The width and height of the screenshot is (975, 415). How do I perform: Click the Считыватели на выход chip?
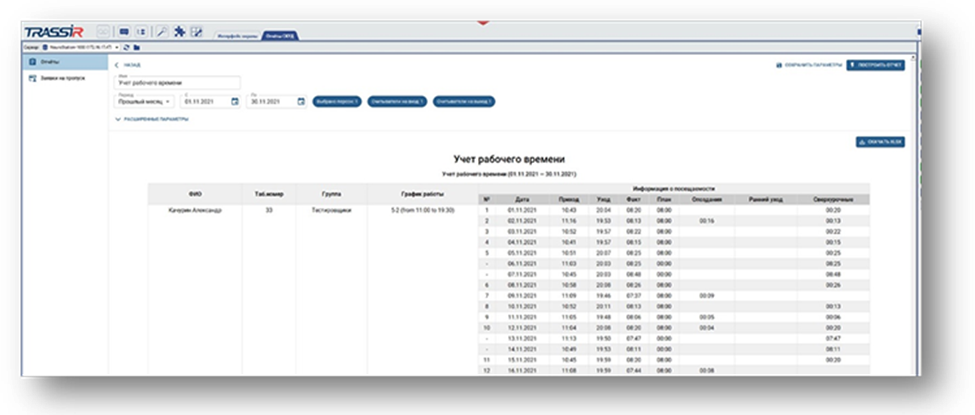pyautogui.click(x=464, y=101)
